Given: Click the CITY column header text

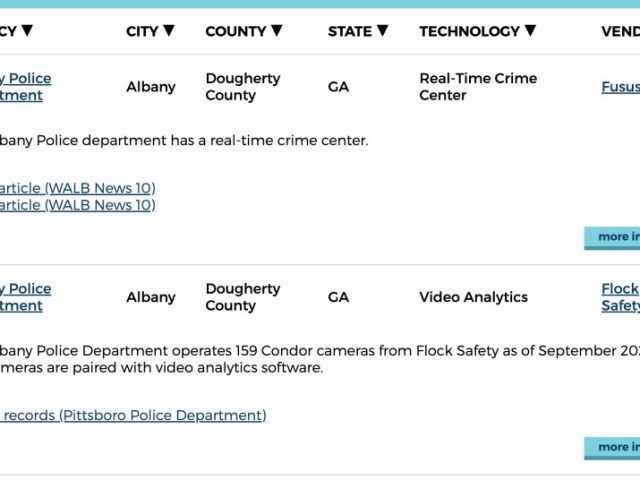Looking at the screenshot, I should coord(142,31).
